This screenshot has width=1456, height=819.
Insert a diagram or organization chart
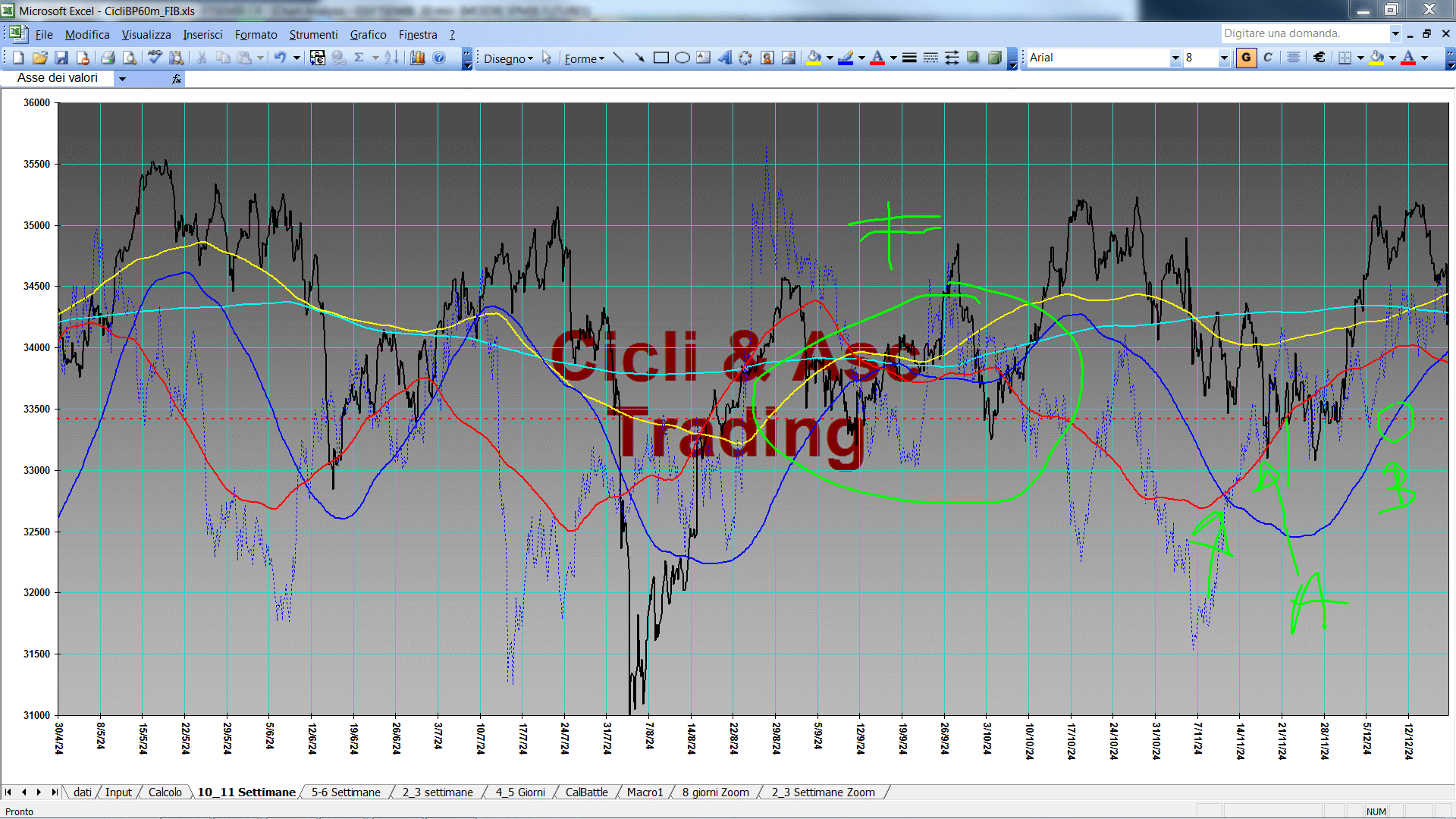click(745, 58)
